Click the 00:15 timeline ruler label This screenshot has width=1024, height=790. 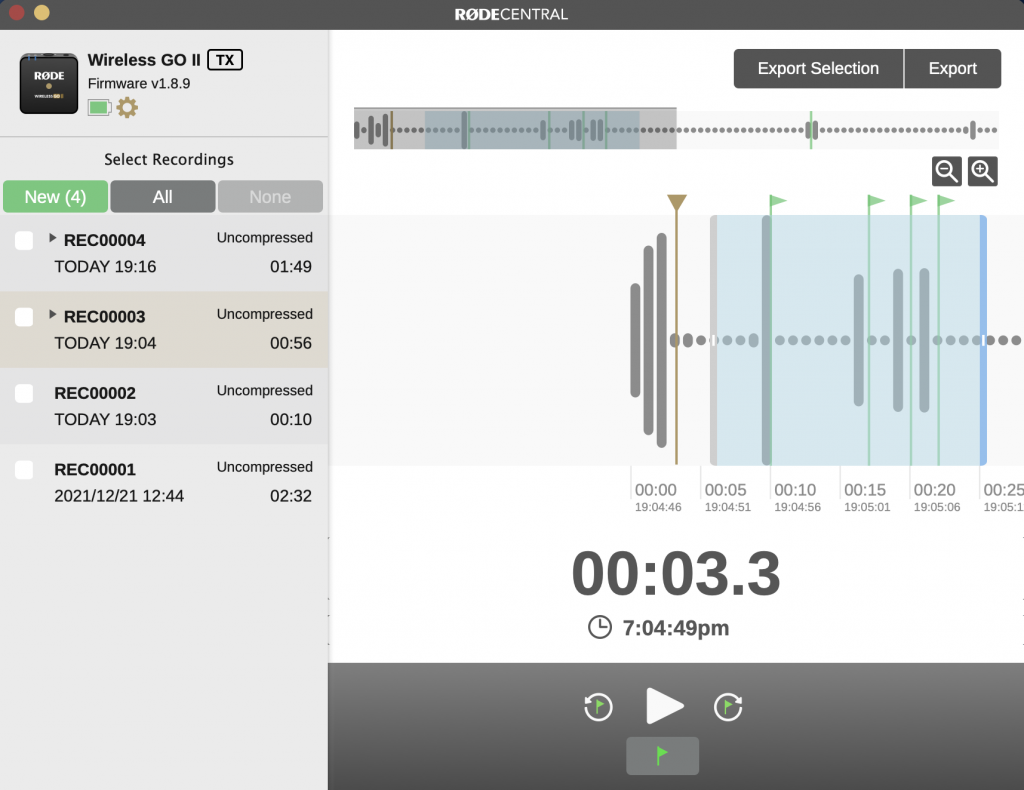(865, 490)
